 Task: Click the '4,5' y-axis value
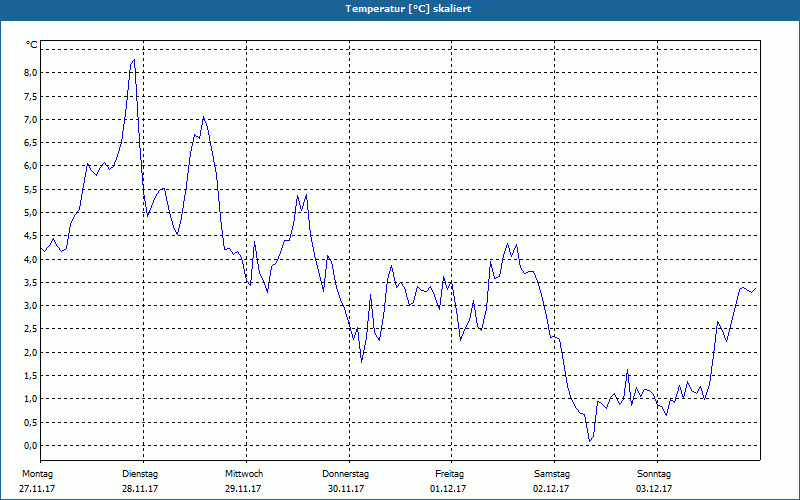(31, 236)
